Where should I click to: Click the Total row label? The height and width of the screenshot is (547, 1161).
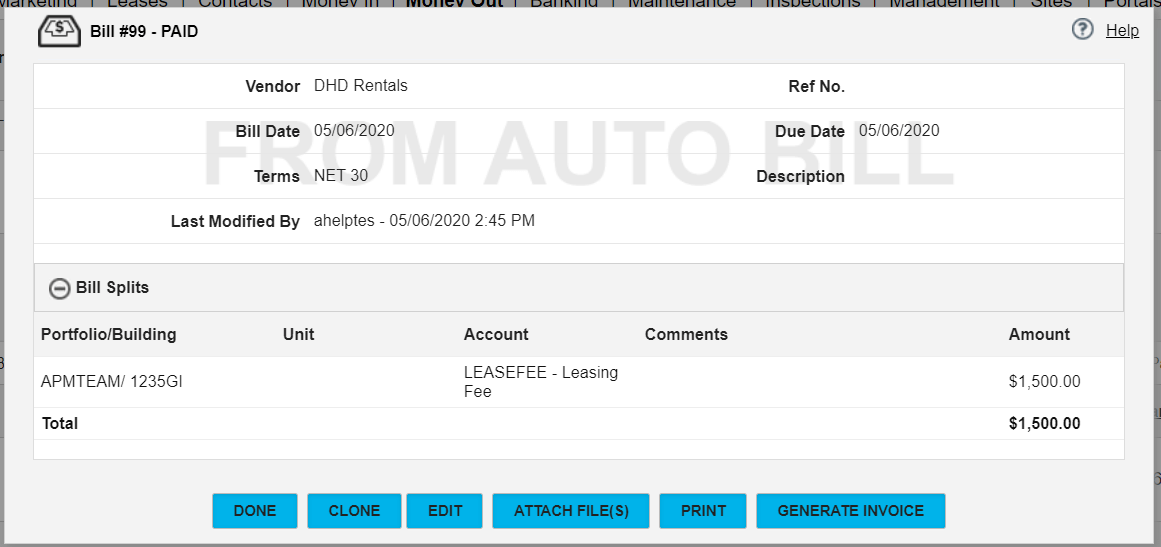coord(60,423)
